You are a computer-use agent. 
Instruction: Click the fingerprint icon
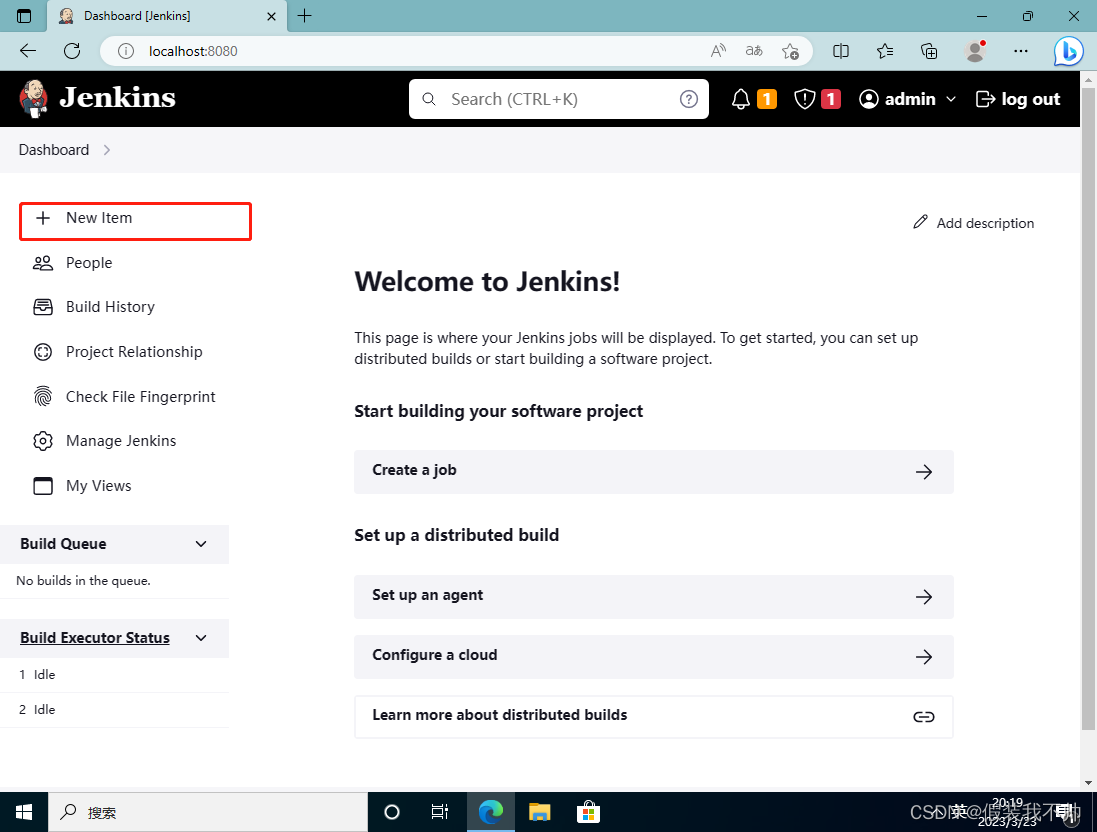point(43,396)
